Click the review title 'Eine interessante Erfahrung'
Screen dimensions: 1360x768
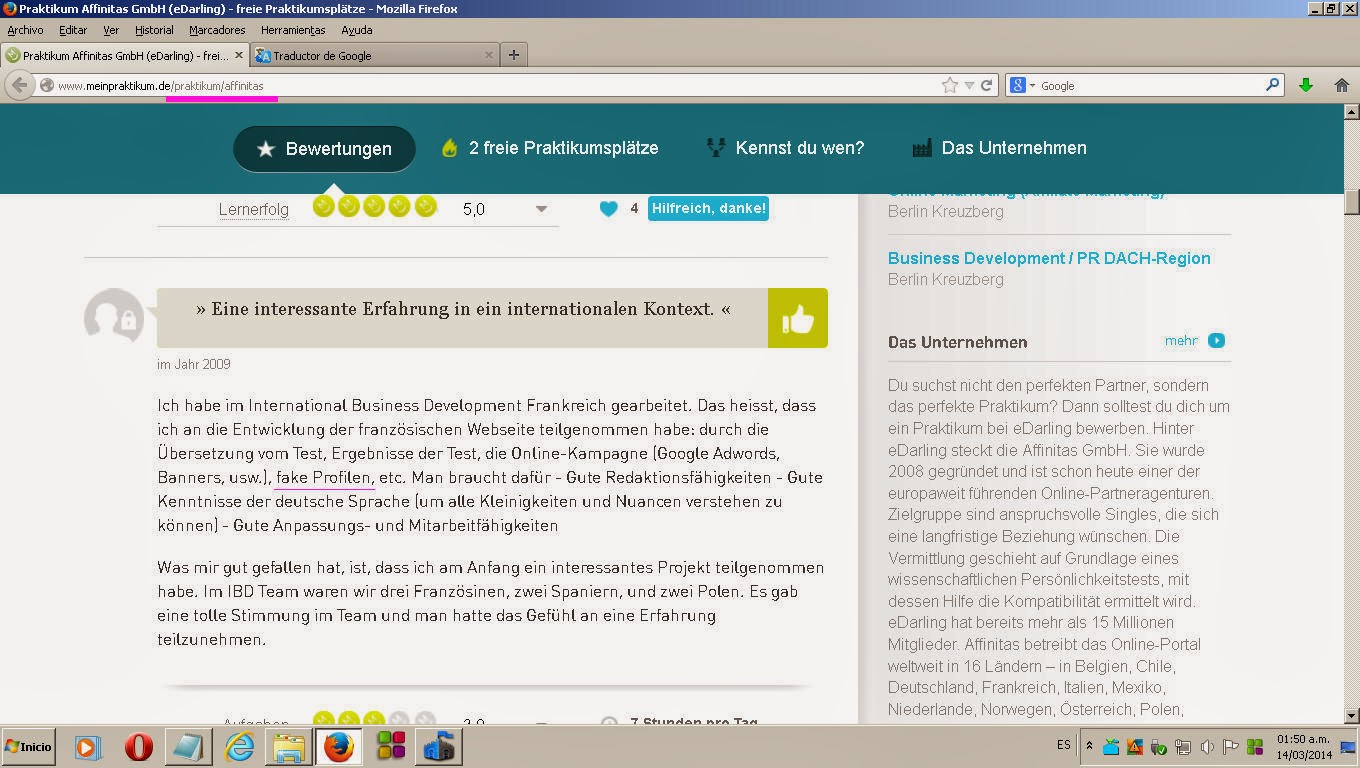pyautogui.click(x=463, y=309)
